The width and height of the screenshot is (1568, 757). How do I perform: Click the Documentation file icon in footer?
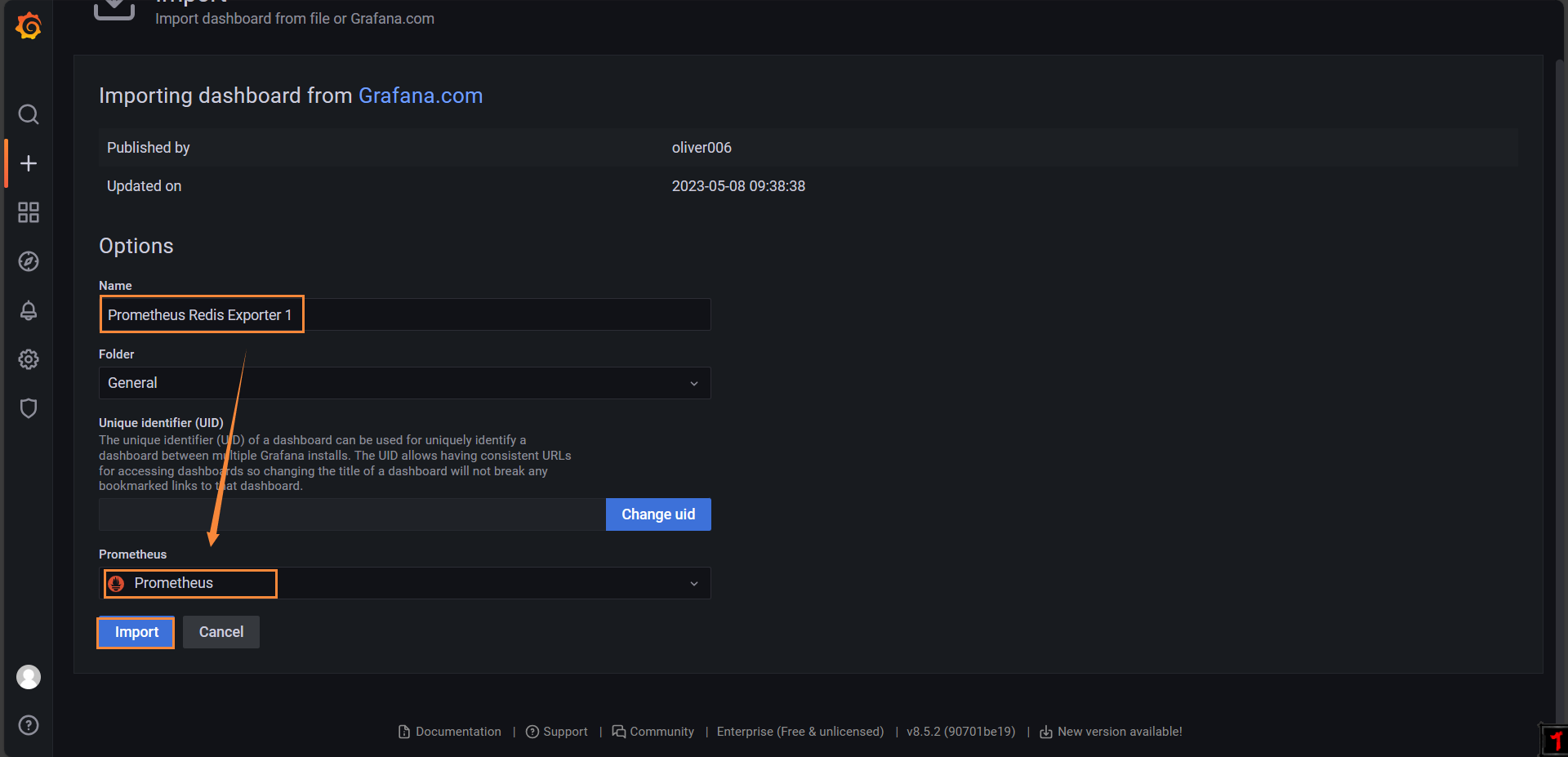(404, 732)
